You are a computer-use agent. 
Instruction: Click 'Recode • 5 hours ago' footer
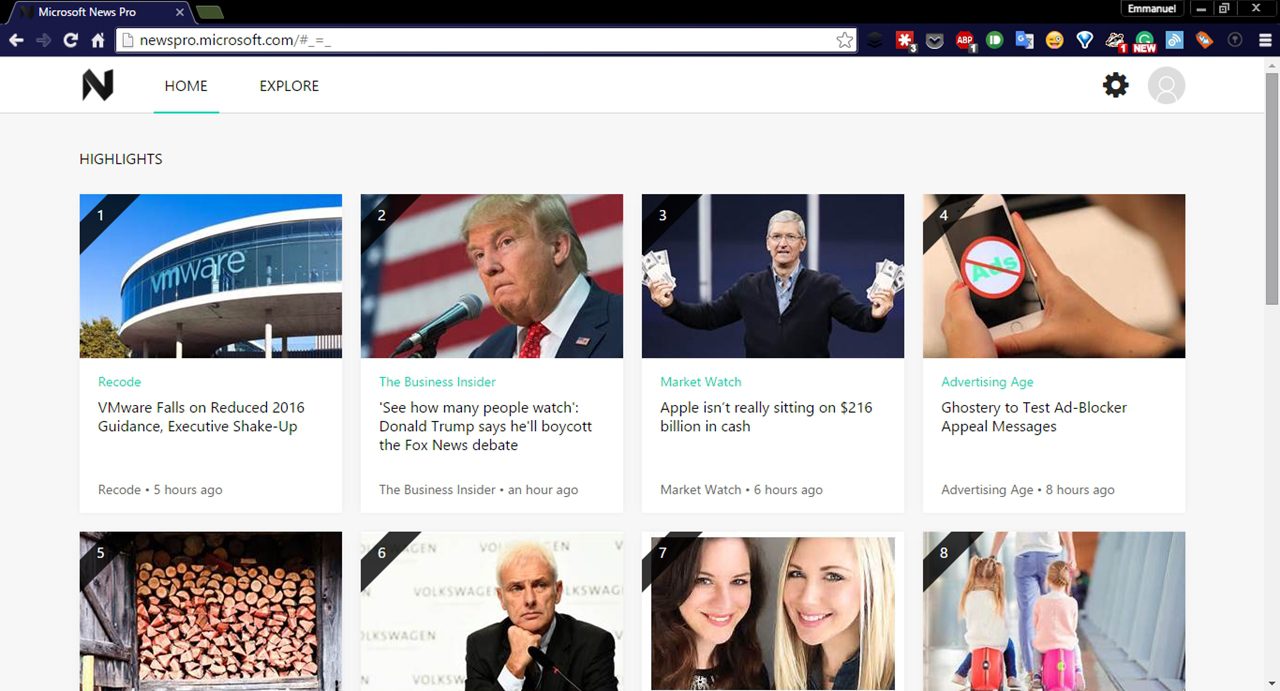(x=160, y=490)
